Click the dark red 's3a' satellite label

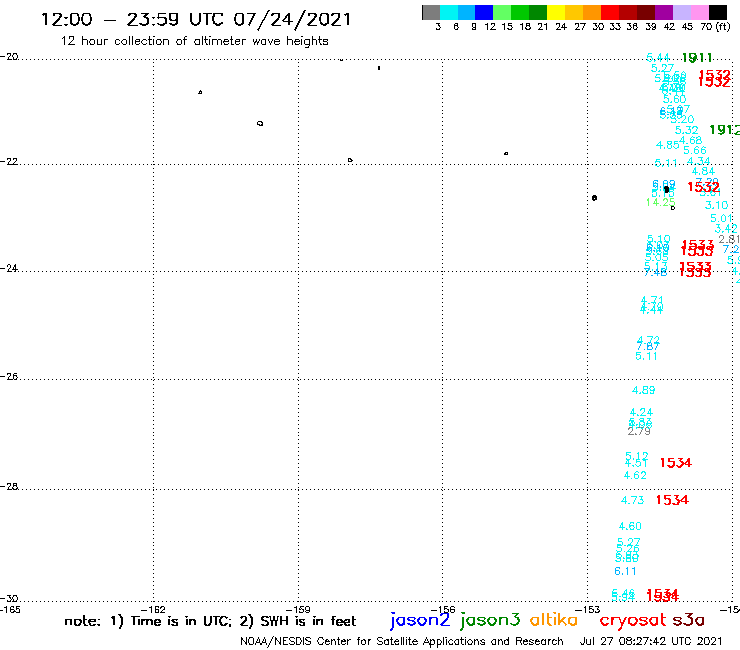coord(689,620)
